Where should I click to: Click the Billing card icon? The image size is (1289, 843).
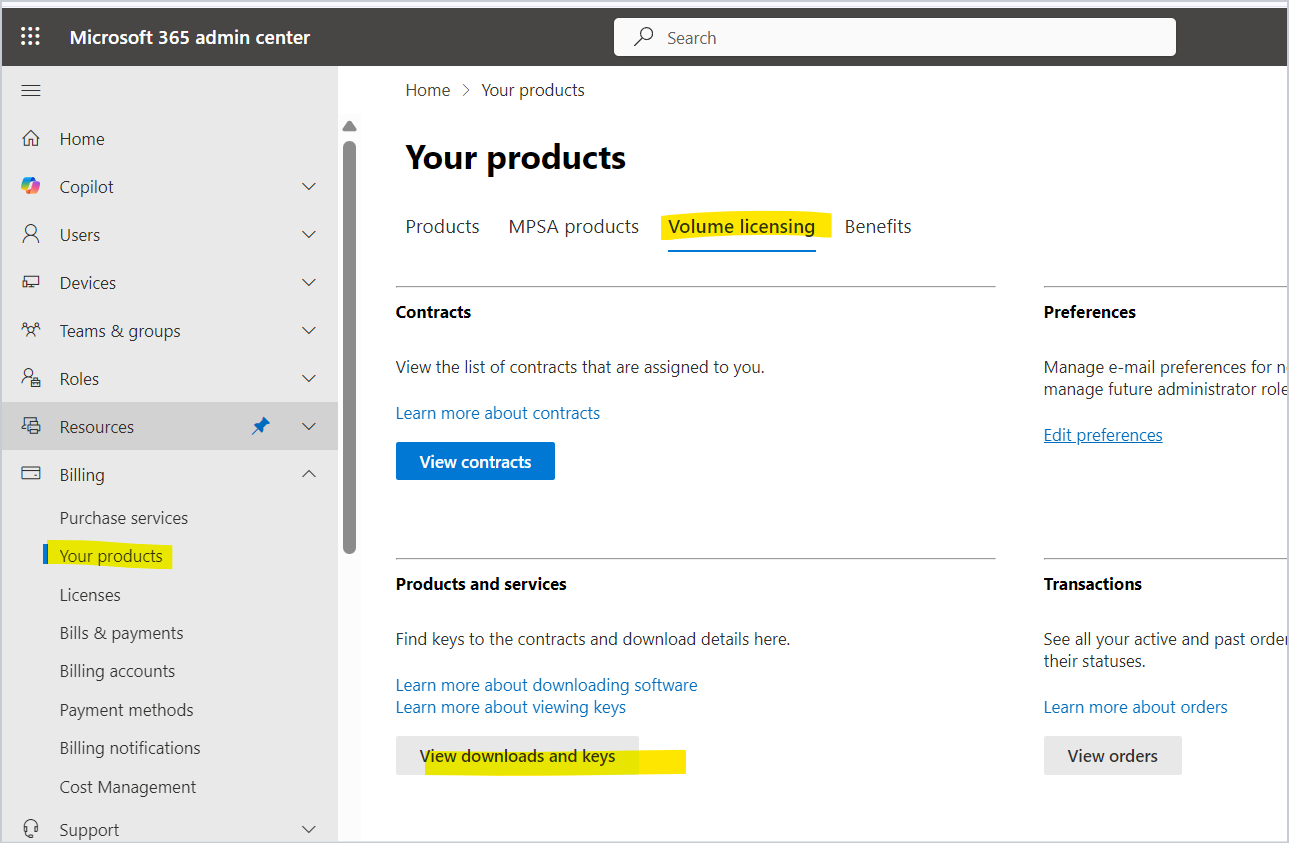pyautogui.click(x=31, y=475)
